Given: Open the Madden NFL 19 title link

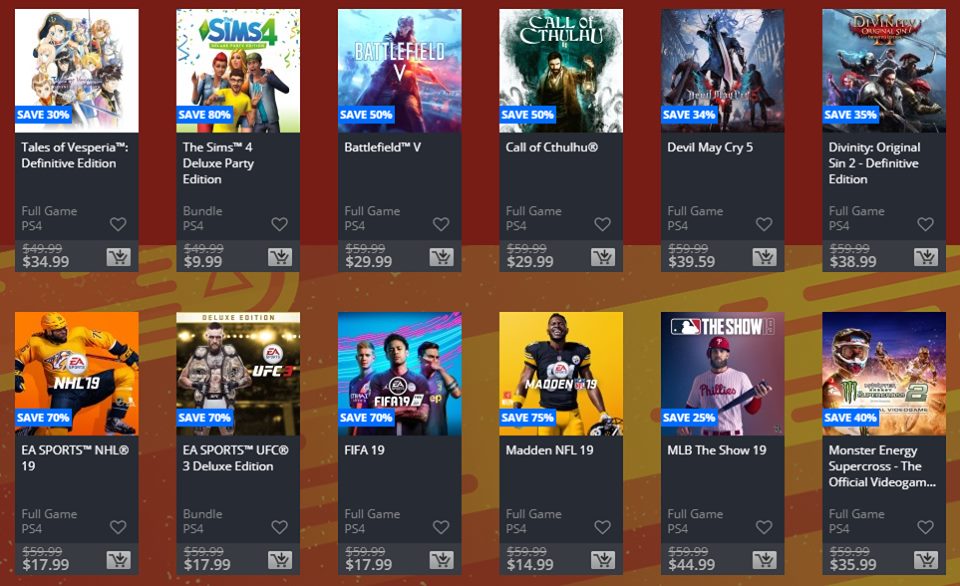Looking at the screenshot, I should click(549, 450).
